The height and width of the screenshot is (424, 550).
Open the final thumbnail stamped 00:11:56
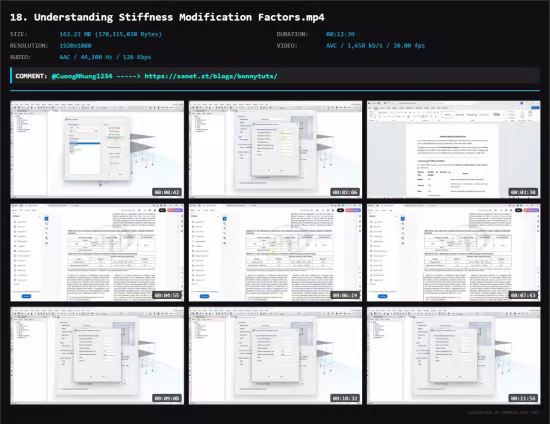pos(454,356)
